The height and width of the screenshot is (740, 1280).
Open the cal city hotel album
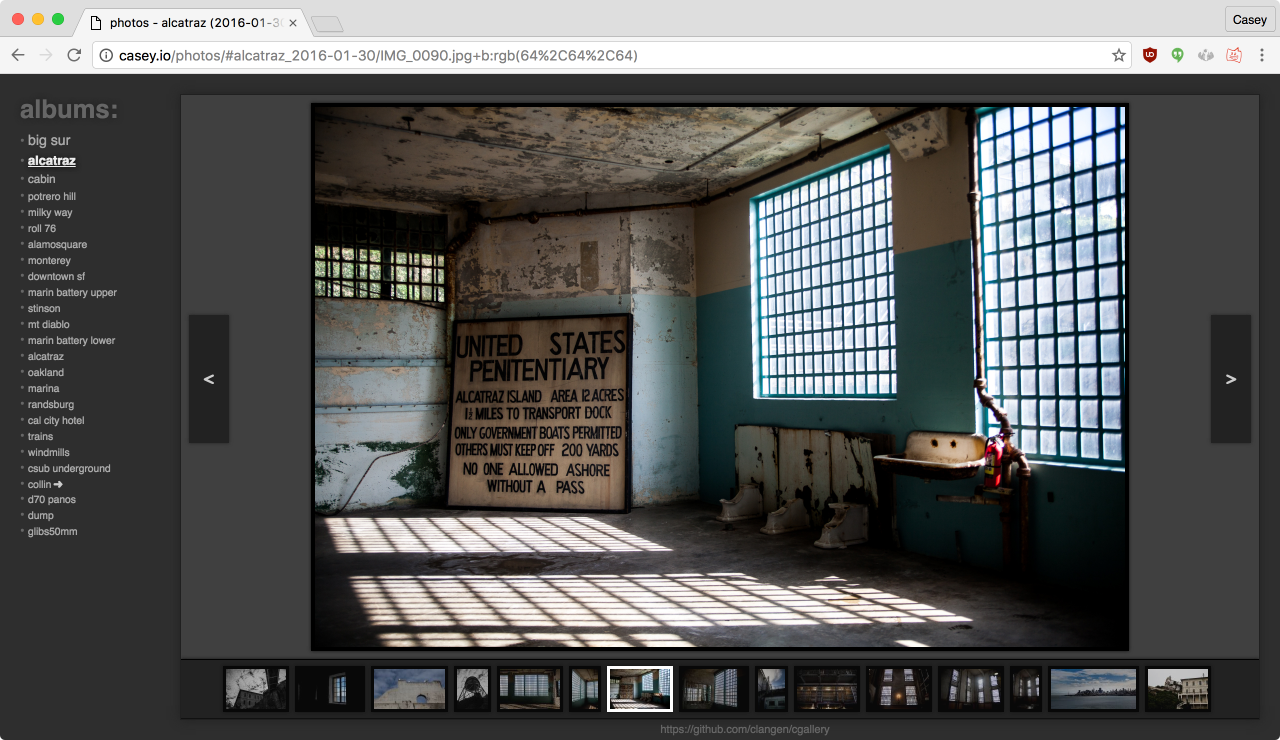56,420
